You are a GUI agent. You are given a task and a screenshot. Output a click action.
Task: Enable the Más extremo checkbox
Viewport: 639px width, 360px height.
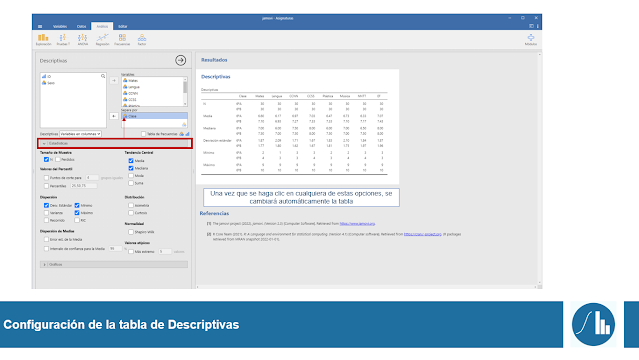pos(131,252)
